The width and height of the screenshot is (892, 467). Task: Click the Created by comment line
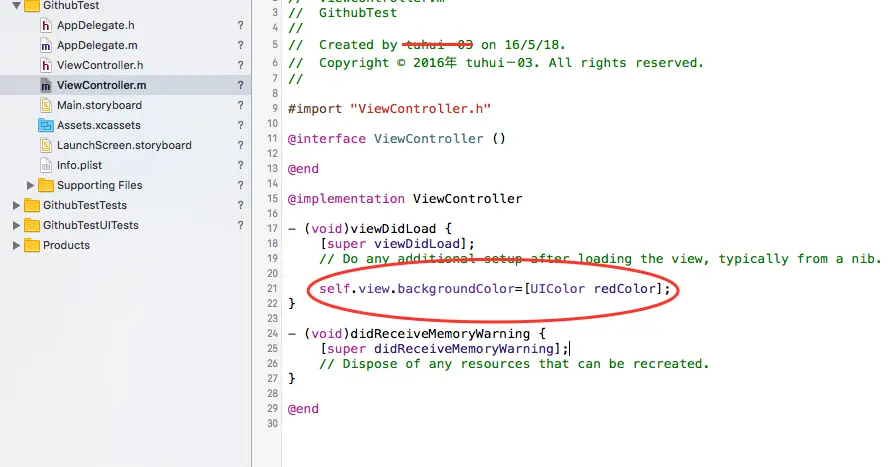(427, 45)
